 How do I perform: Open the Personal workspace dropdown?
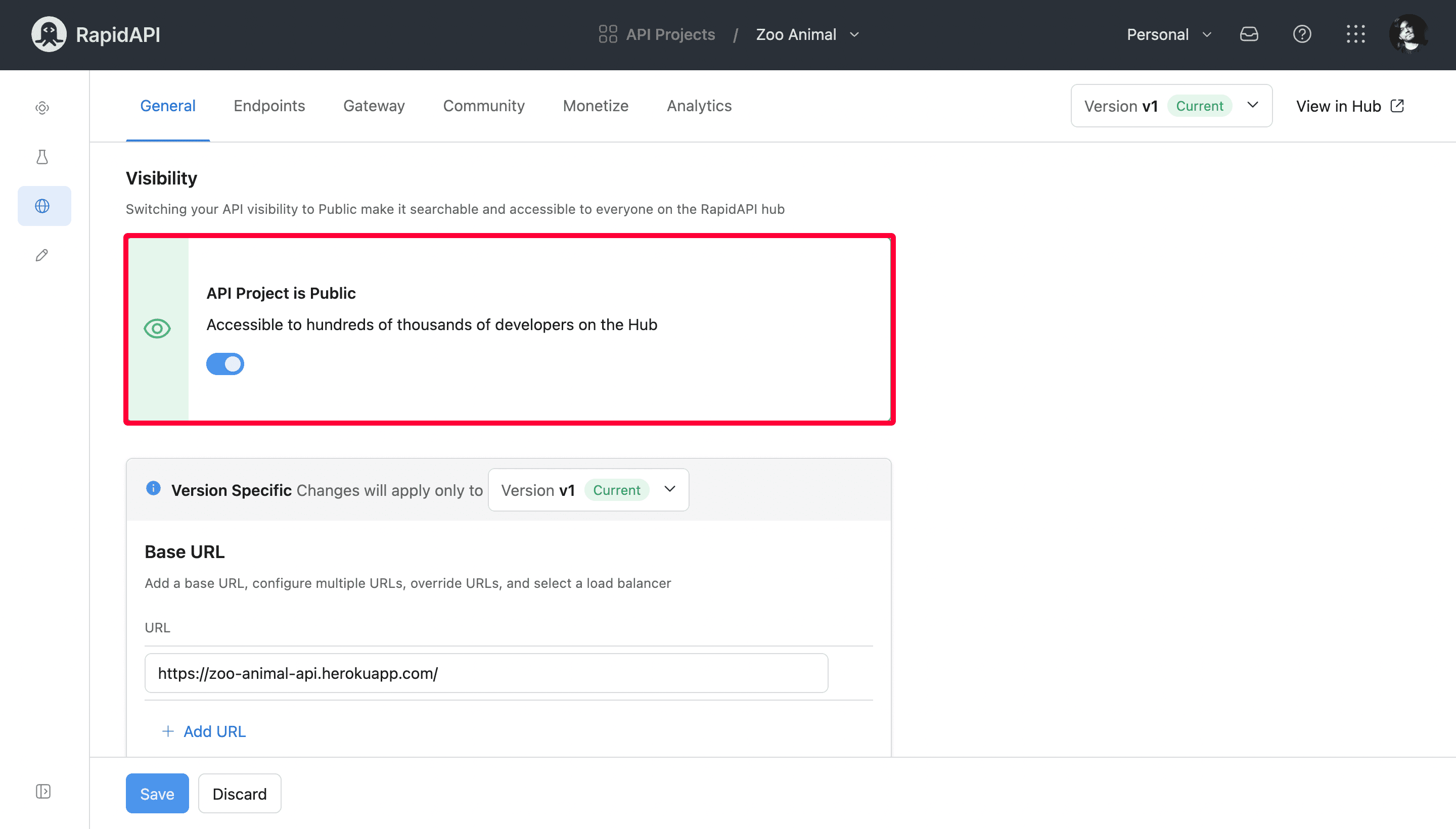pyautogui.click(x=1169, y=34)
